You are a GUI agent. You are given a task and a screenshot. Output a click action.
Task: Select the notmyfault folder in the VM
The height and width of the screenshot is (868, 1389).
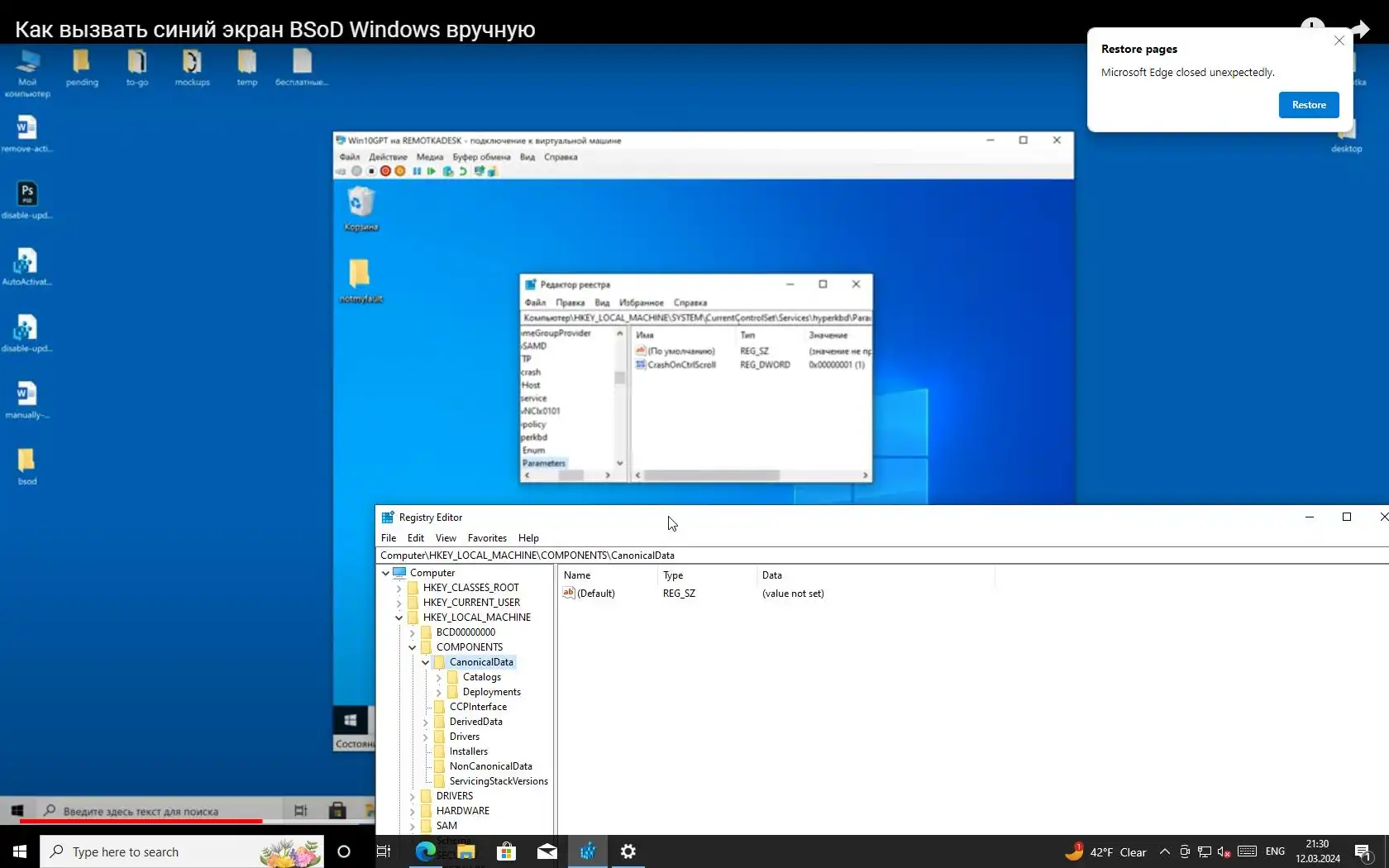[x=360, y=281]
